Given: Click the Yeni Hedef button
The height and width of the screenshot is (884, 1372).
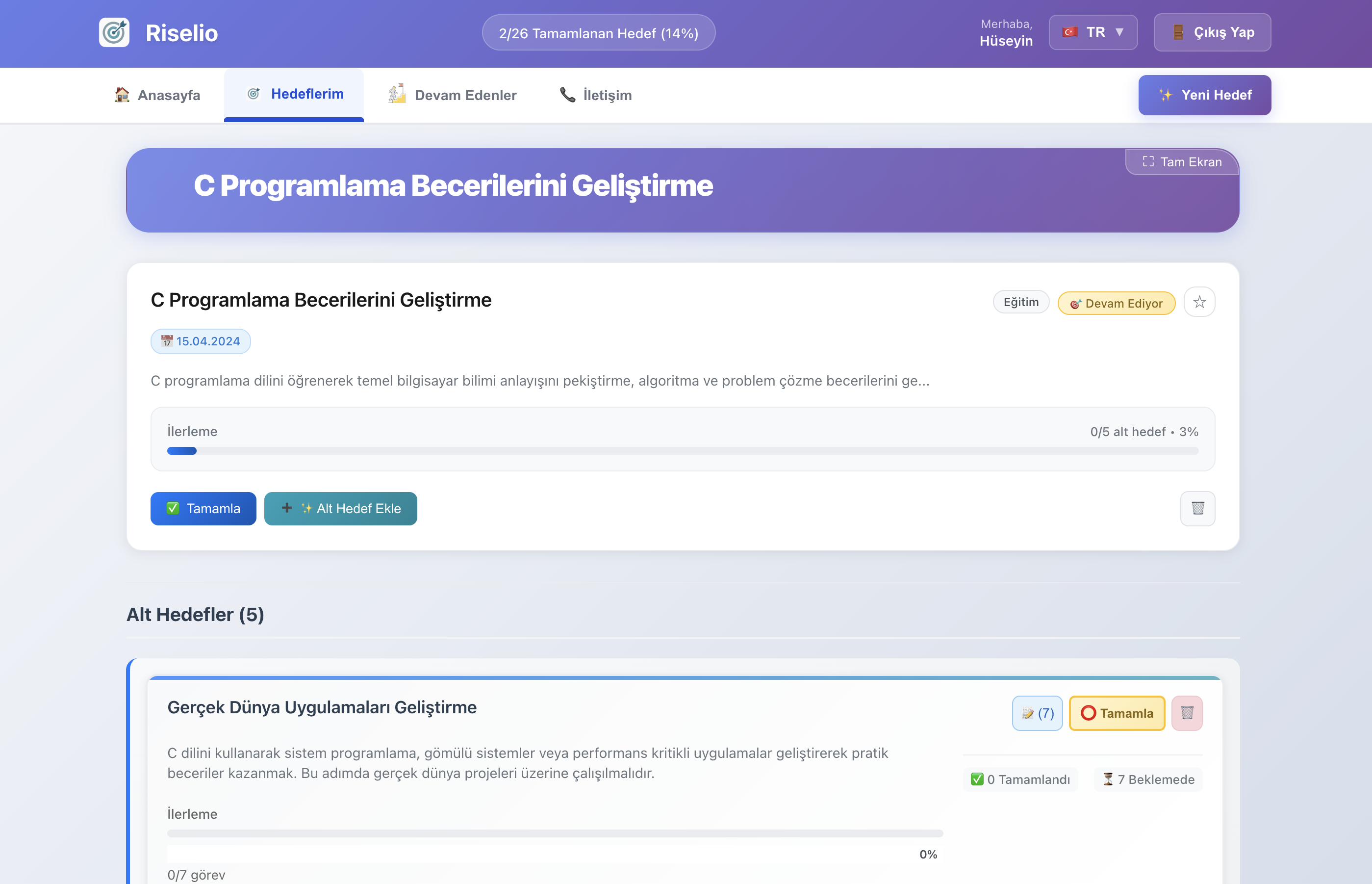Looking at the screenshot, I should click(1204, 95).
